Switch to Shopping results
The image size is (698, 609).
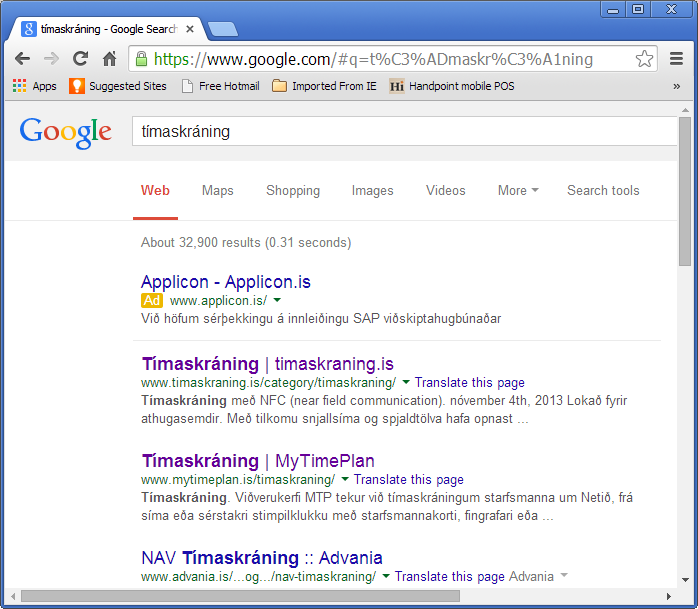293,191
